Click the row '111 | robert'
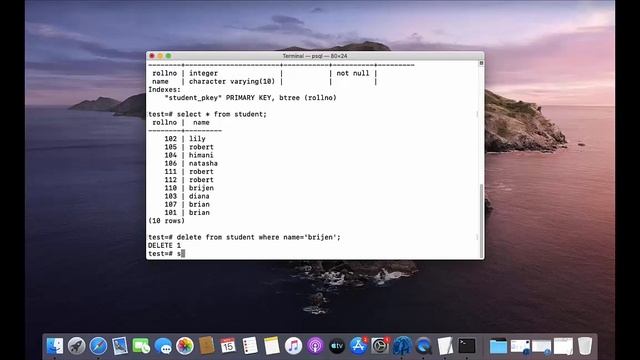 189,171
